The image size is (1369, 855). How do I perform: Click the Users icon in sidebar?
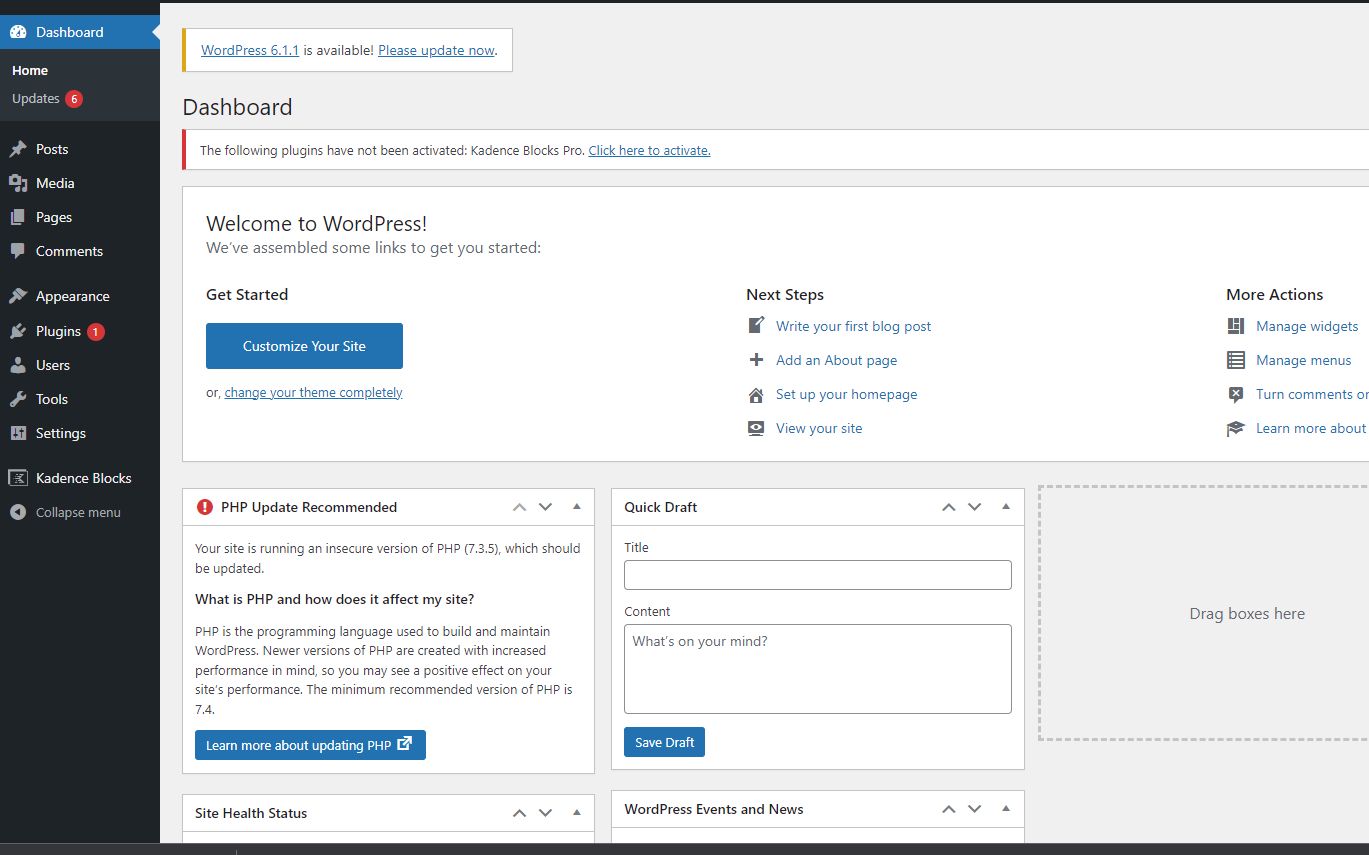coord(17,365)
